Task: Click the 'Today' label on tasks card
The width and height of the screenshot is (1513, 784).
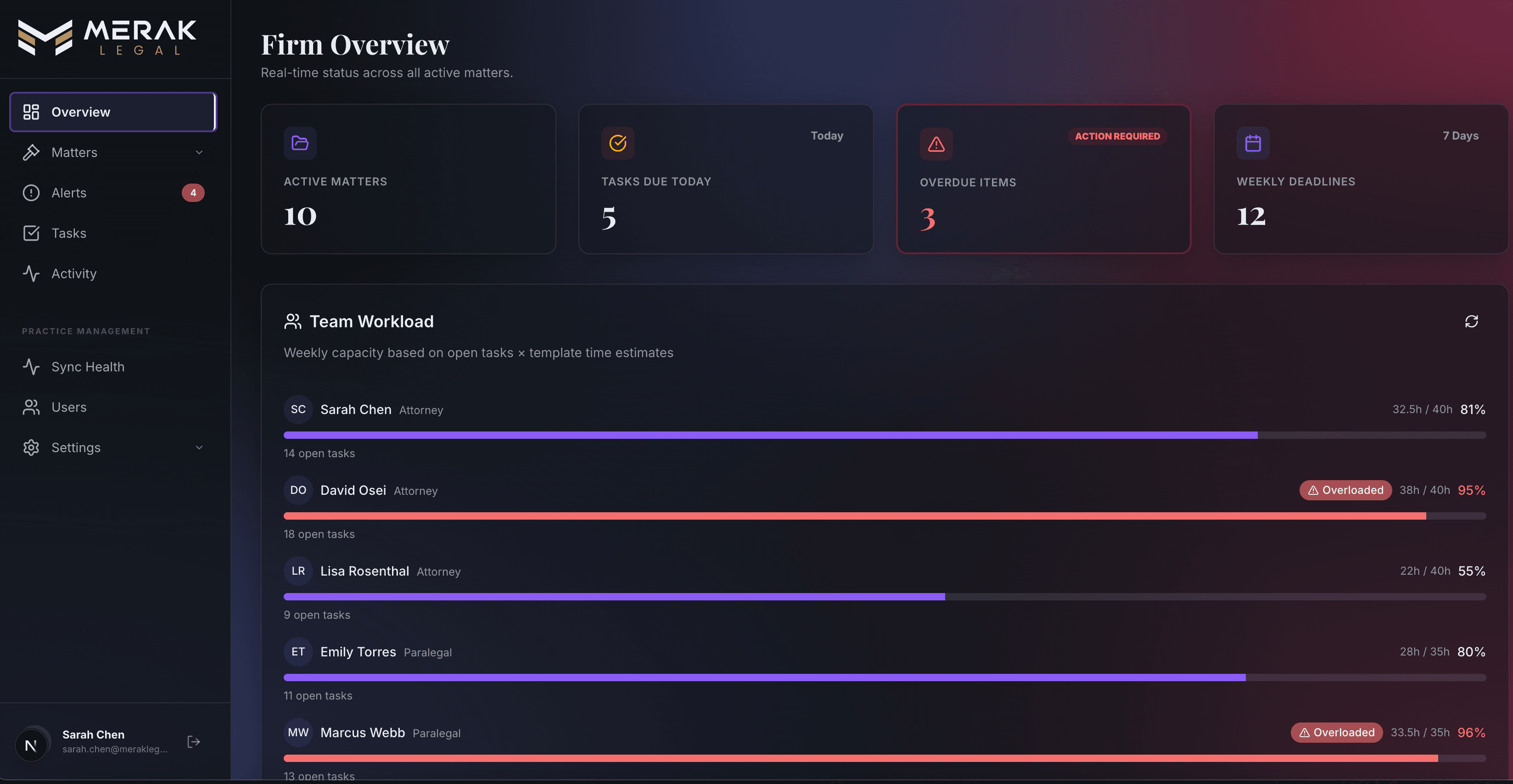Action: click(x=827, y=136)
